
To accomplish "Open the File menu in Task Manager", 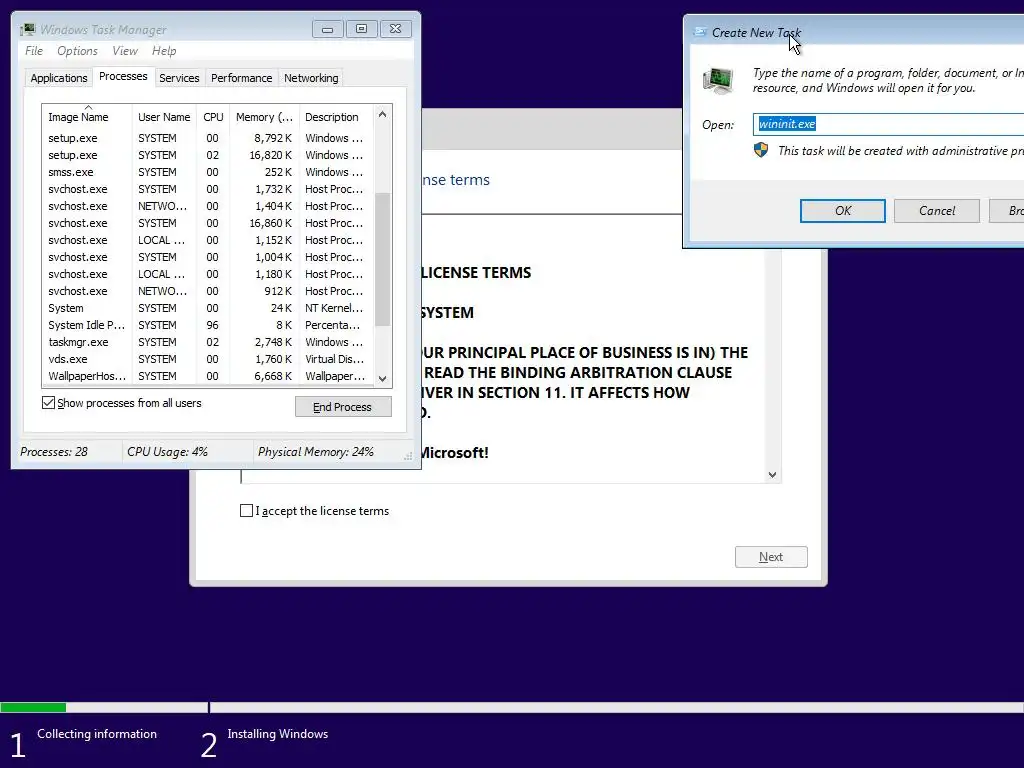I will 34,51.
